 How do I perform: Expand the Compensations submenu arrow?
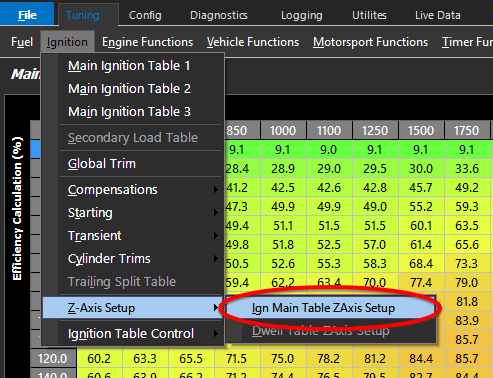[216, 190]
